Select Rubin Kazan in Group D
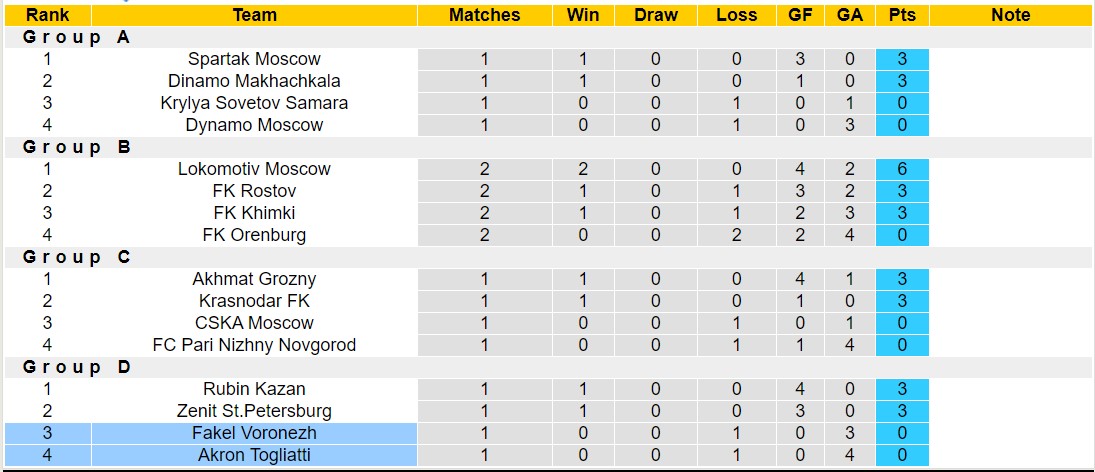The height and width of the screenshot is (472, 1095). (x=254, y=389)
